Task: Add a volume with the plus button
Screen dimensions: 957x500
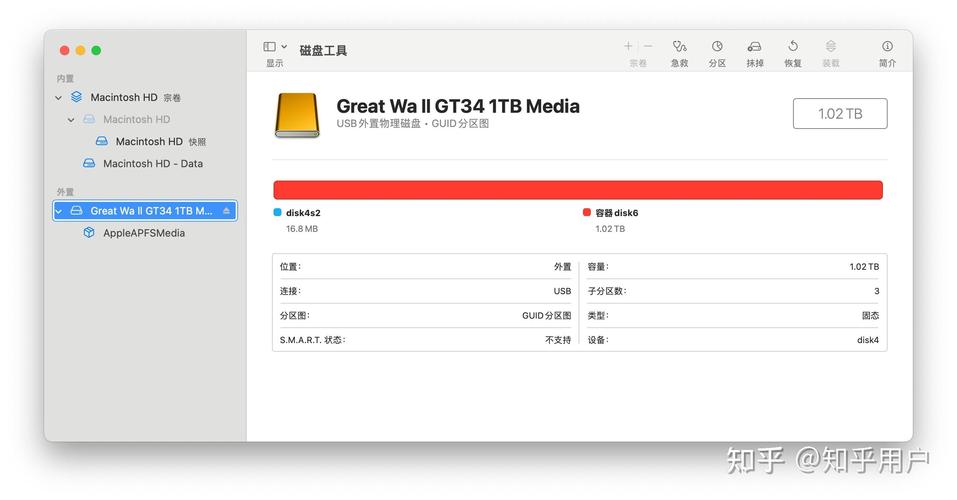Action: pos(628,46)
